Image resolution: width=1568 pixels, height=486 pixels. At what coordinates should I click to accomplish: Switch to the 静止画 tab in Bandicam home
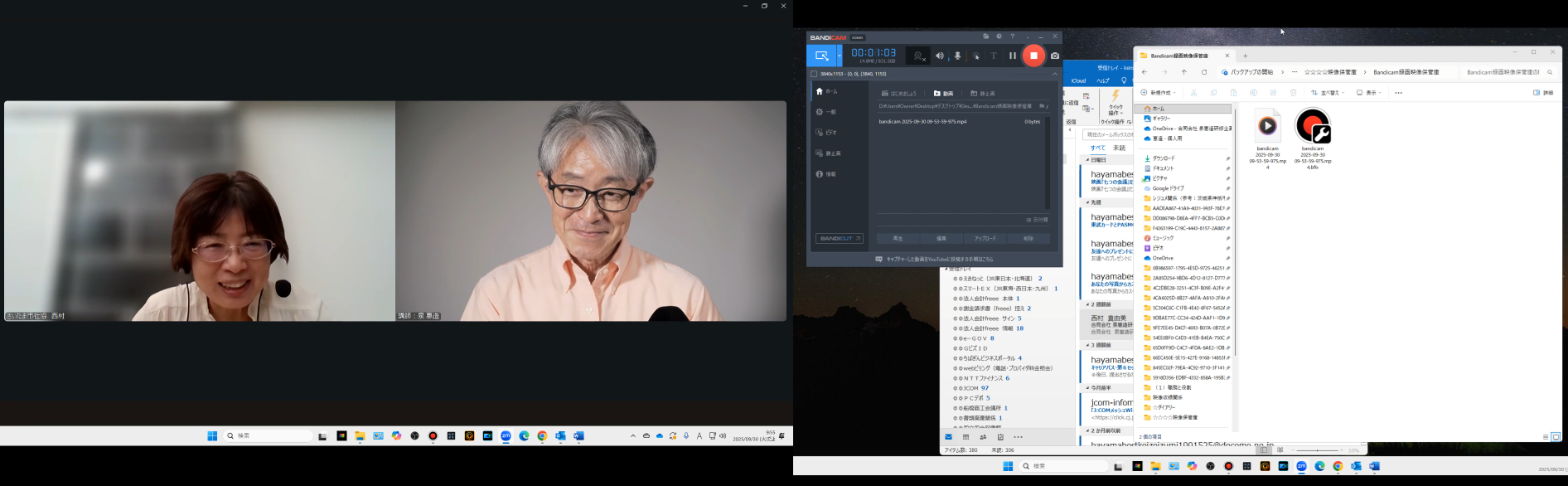[983, 94]
